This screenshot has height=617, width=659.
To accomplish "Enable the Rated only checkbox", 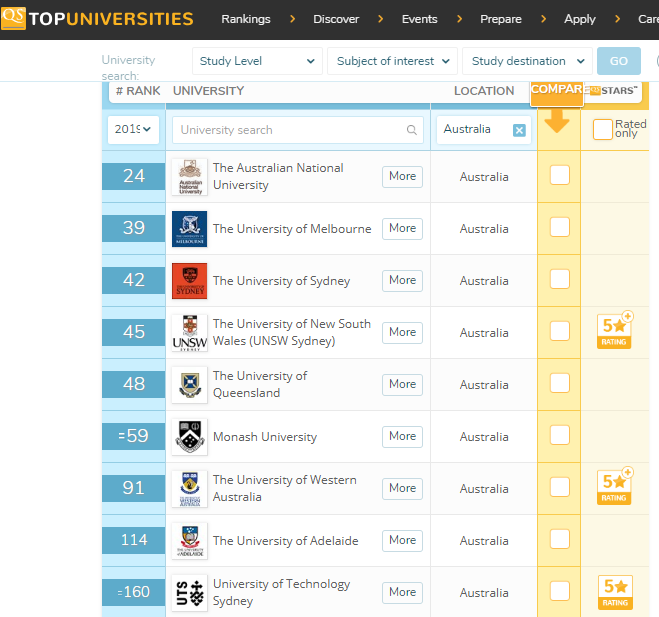I will (x=602, y=129).
